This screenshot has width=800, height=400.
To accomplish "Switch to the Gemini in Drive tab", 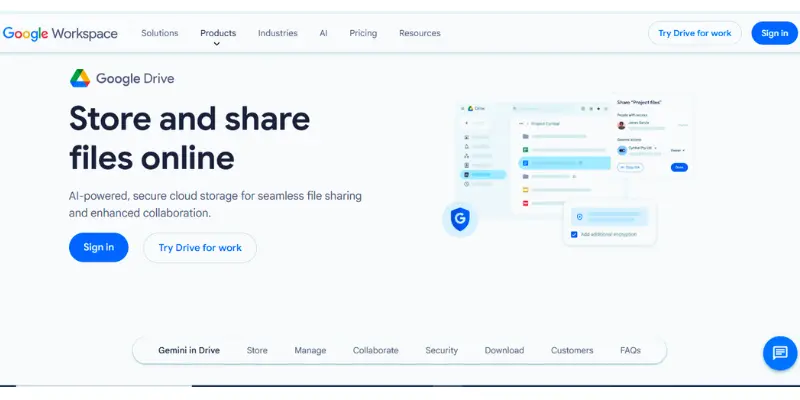I will (x=189, y=351).
